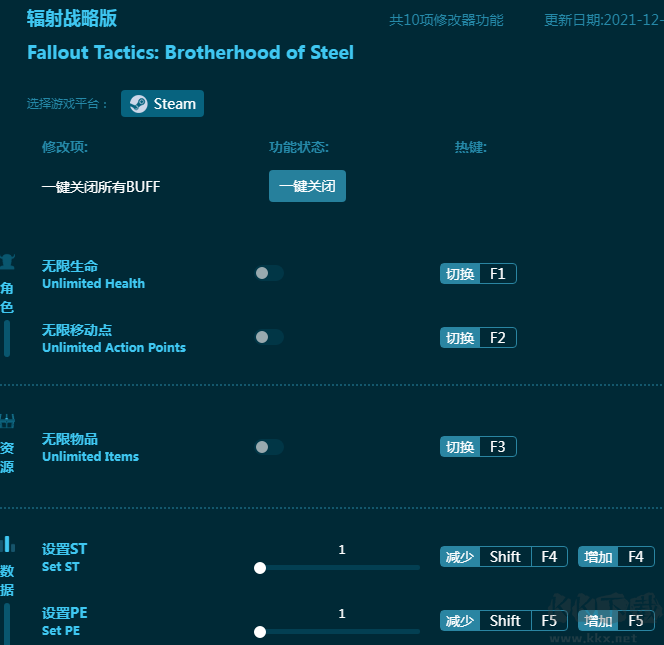Click the 辐射战略版 heading
The width and height of the screenshot is (664, 645).
pyautogui.click(x=72, y=19)
